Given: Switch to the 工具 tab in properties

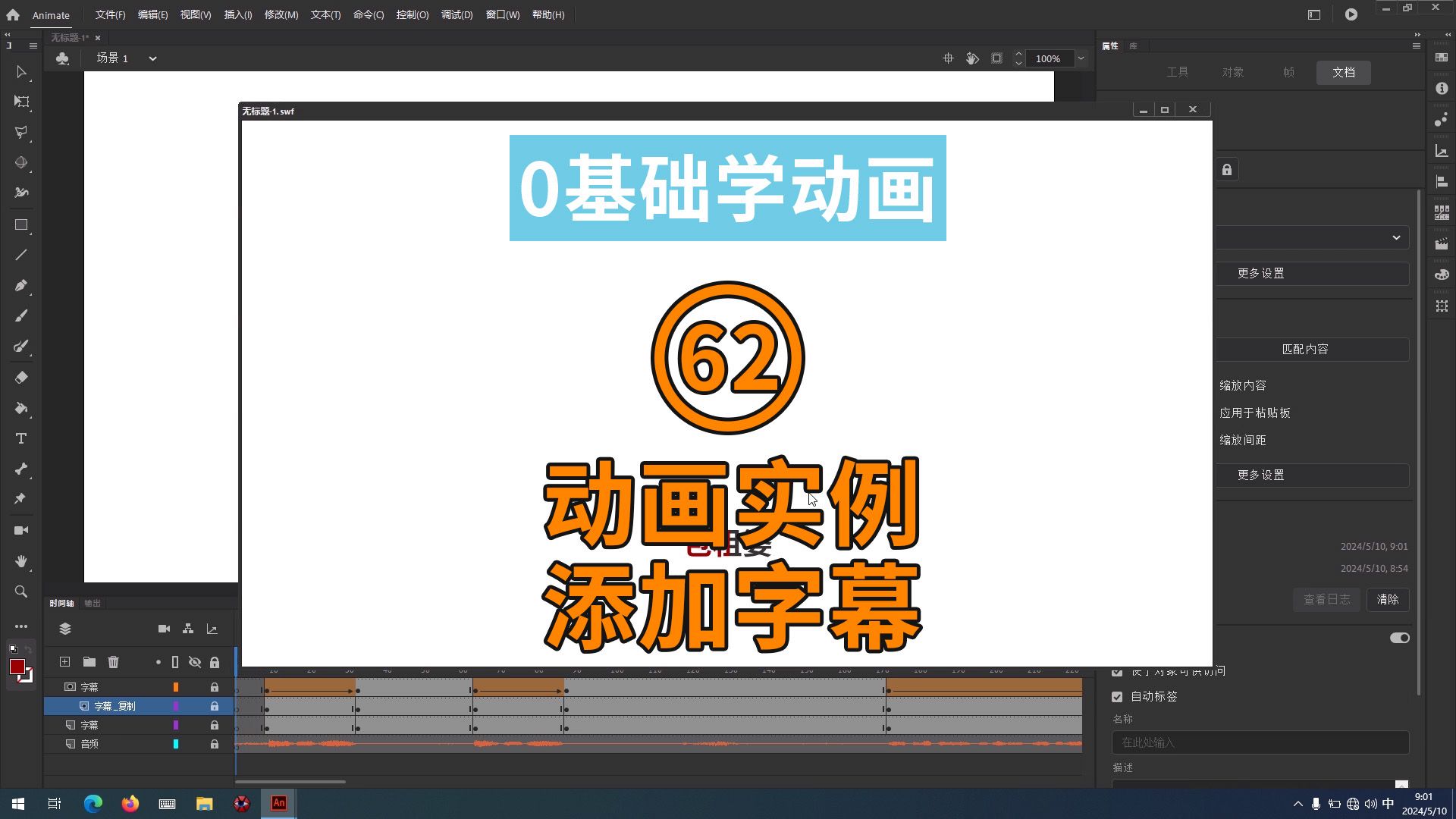Looking at the screenshot, I should point(1177,72).
